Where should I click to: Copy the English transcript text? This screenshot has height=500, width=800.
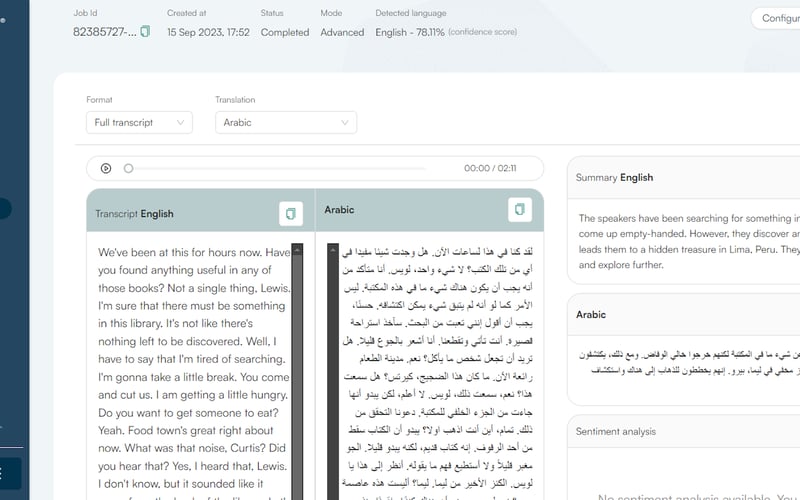click(291, 213)
